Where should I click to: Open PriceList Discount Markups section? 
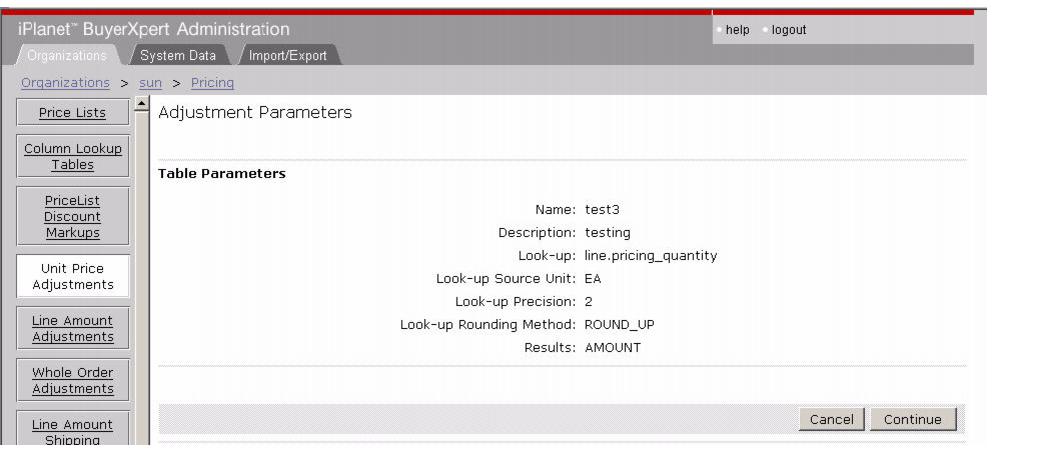pos(73,216)
